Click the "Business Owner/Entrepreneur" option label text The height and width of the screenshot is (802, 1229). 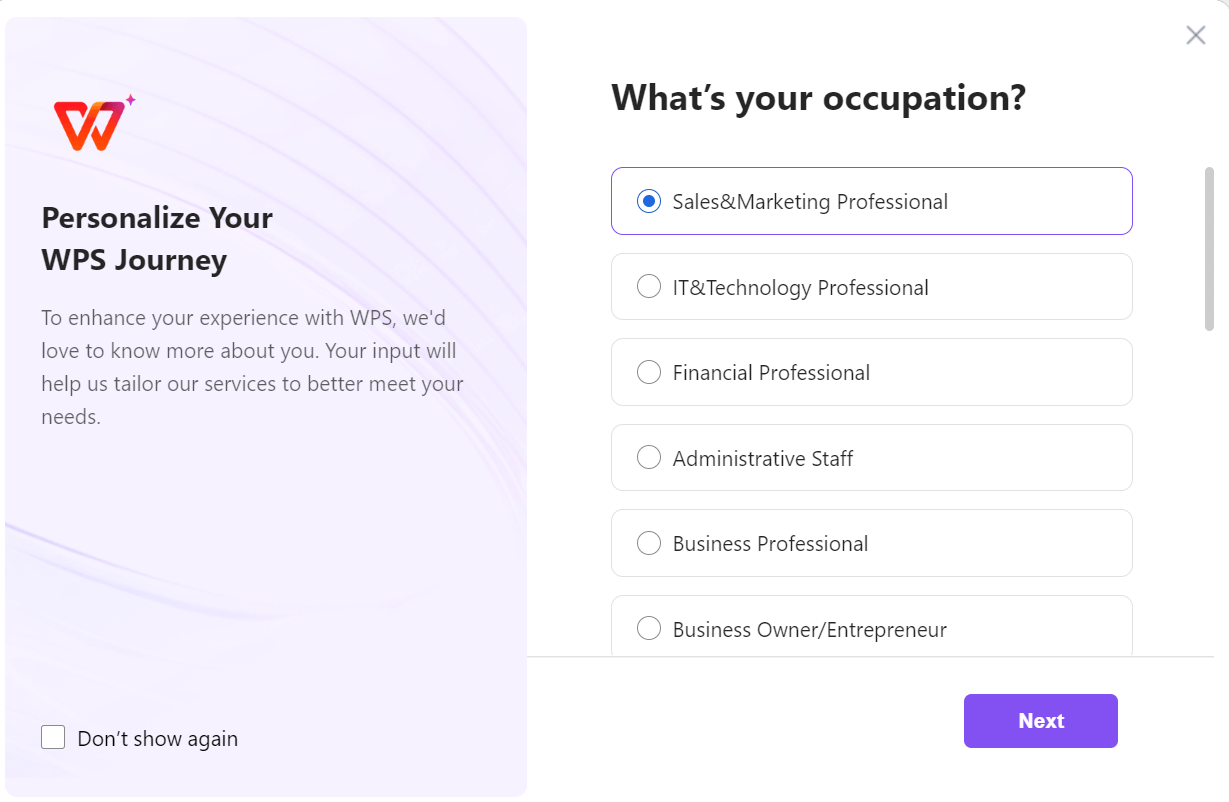tap(809, 630)
